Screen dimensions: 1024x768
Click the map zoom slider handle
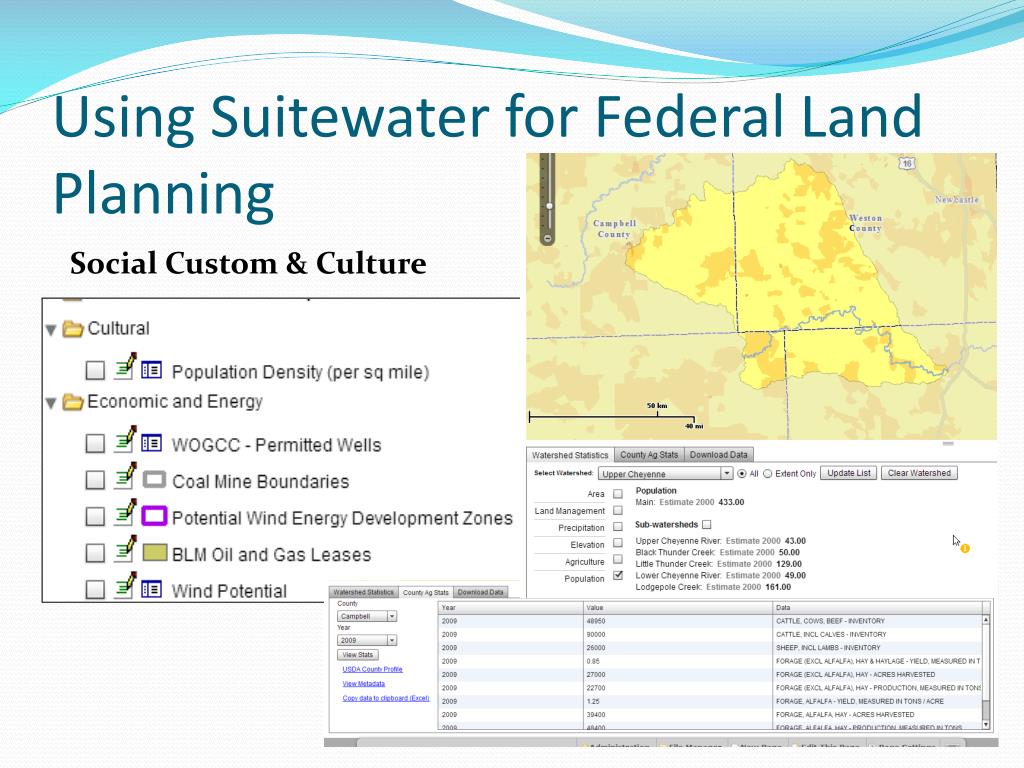549,206
